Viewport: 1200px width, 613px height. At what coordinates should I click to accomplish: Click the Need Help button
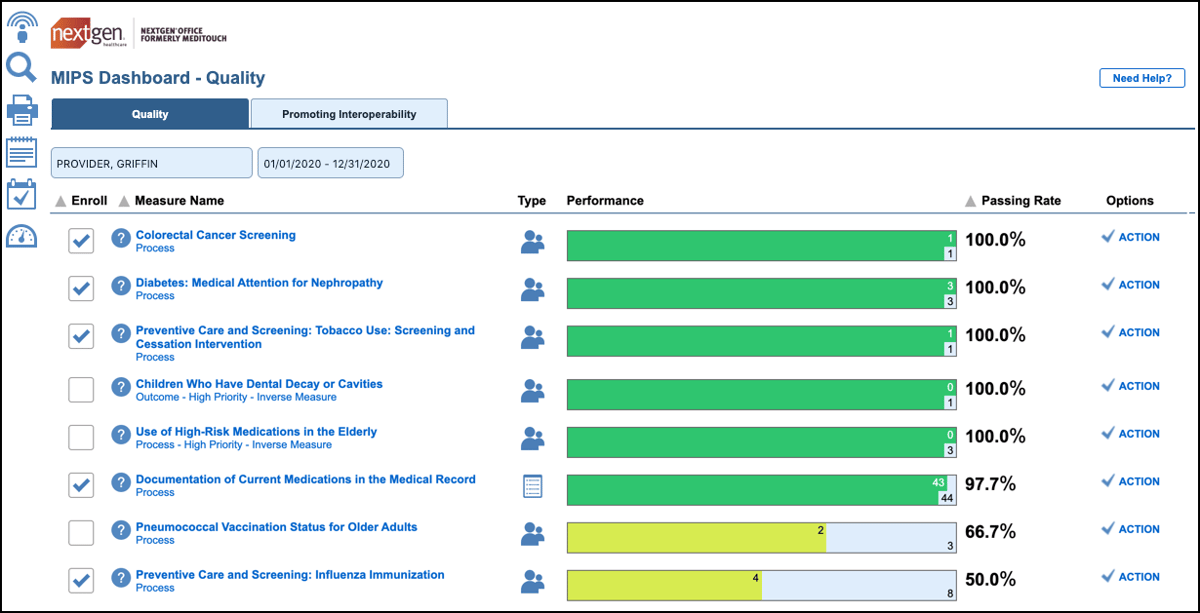coord(1141,77)
